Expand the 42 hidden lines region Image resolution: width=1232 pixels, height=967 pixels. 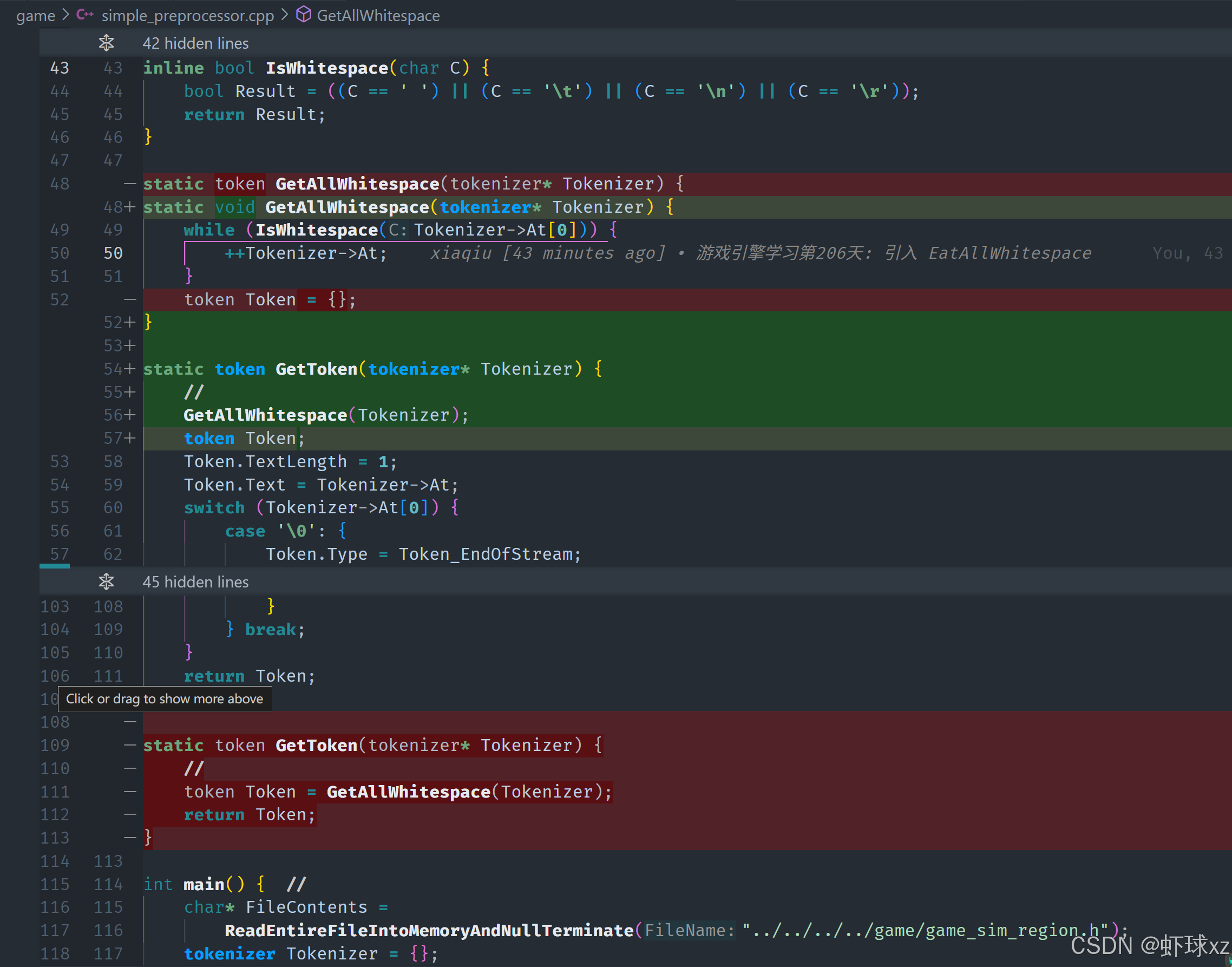pyautogui.click(x=195, y=43)
